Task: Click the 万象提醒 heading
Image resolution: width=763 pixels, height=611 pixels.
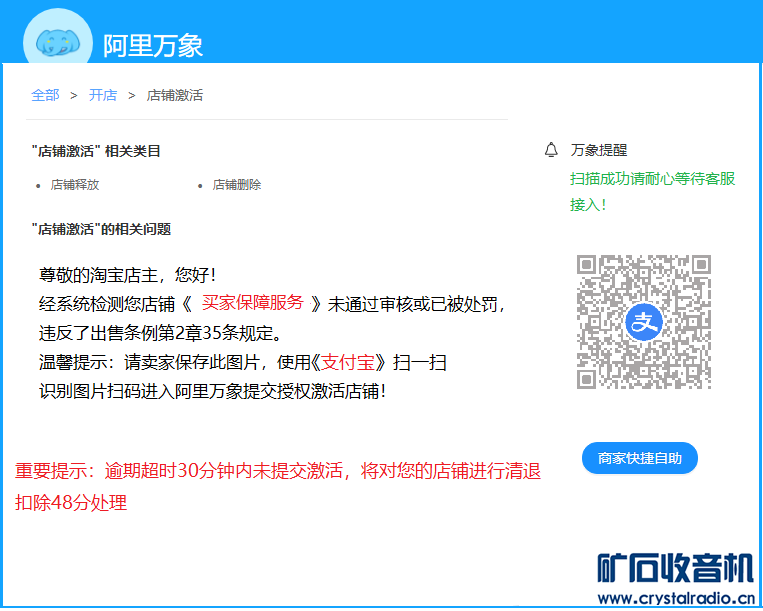Action: [599, 150]
